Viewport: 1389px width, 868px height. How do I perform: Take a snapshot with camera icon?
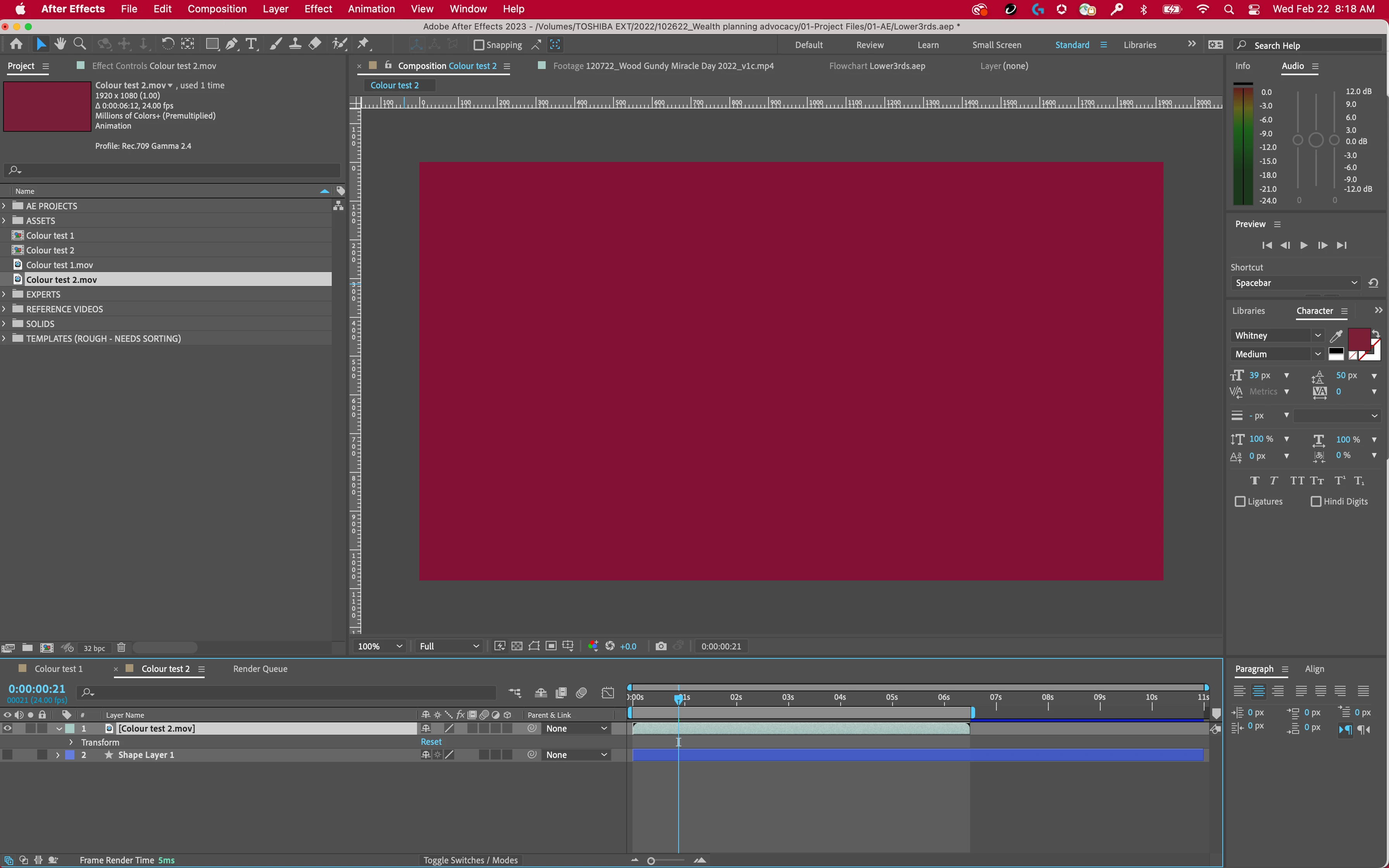[661, 646]
